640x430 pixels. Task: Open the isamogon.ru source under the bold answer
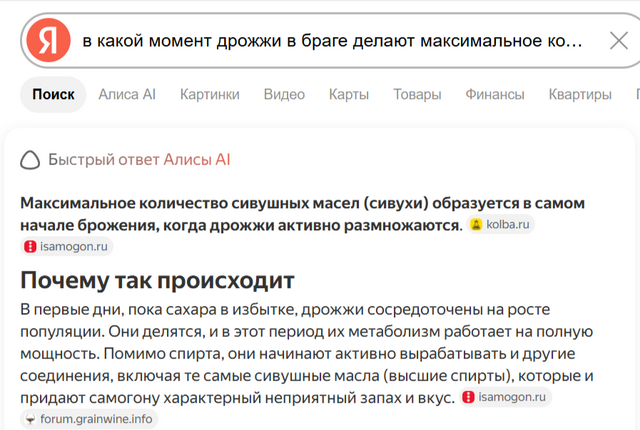[x=67, y=246]
